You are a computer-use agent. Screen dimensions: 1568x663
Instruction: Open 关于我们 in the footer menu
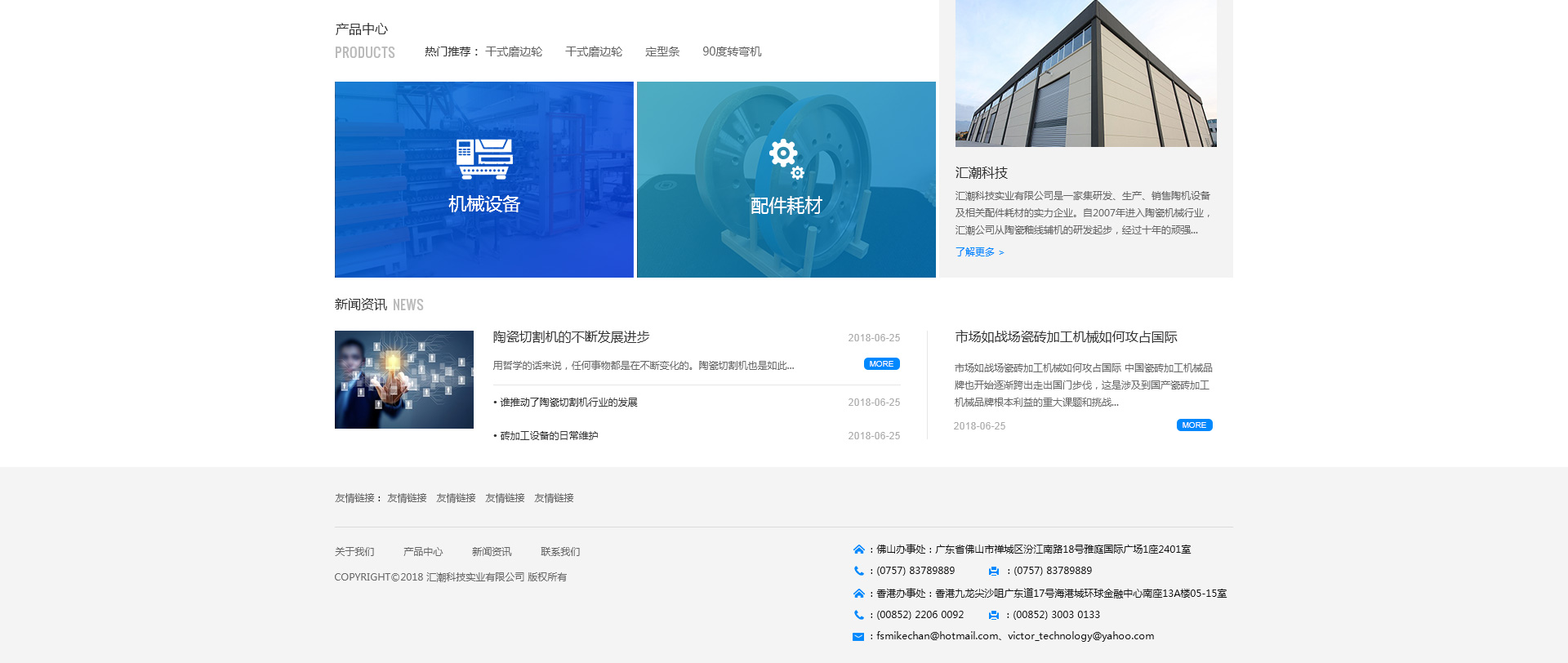354,552
